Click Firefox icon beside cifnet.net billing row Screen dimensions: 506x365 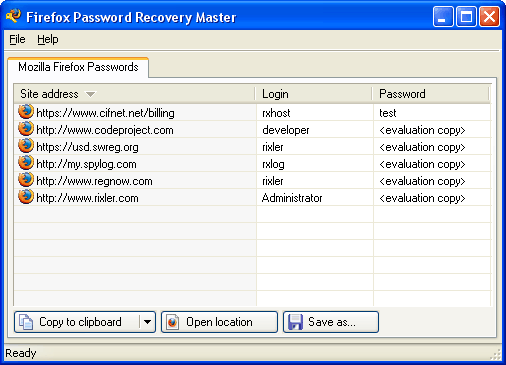[26, 112]
